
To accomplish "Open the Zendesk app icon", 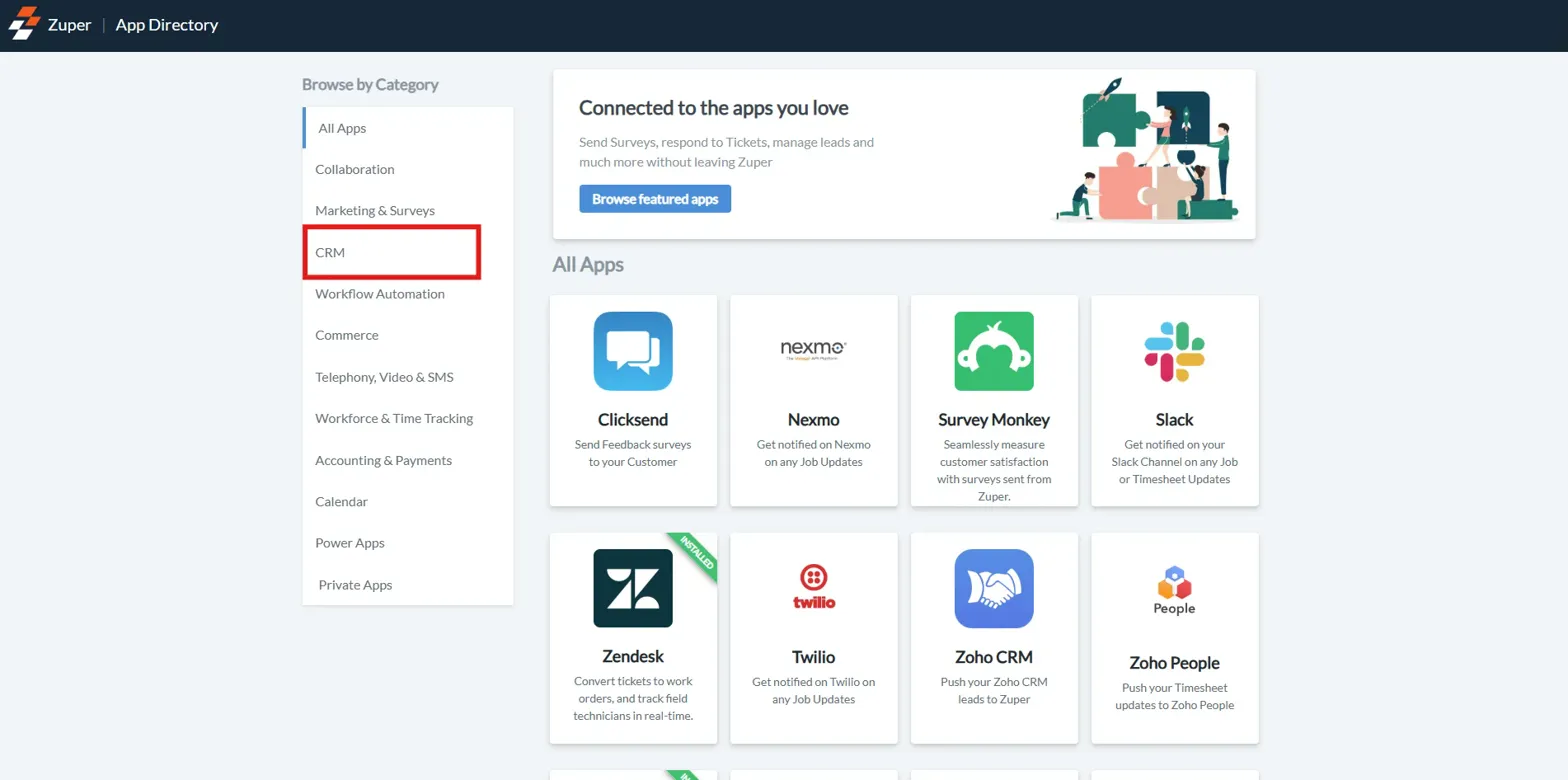I will [x=633, y=588].
